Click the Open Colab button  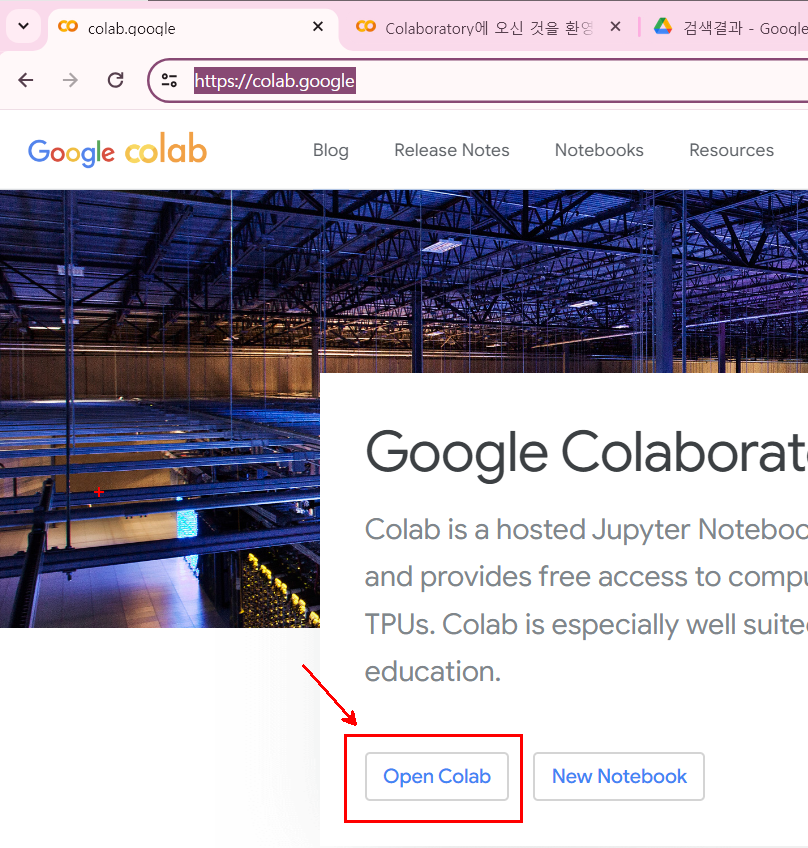pos(437,776)
